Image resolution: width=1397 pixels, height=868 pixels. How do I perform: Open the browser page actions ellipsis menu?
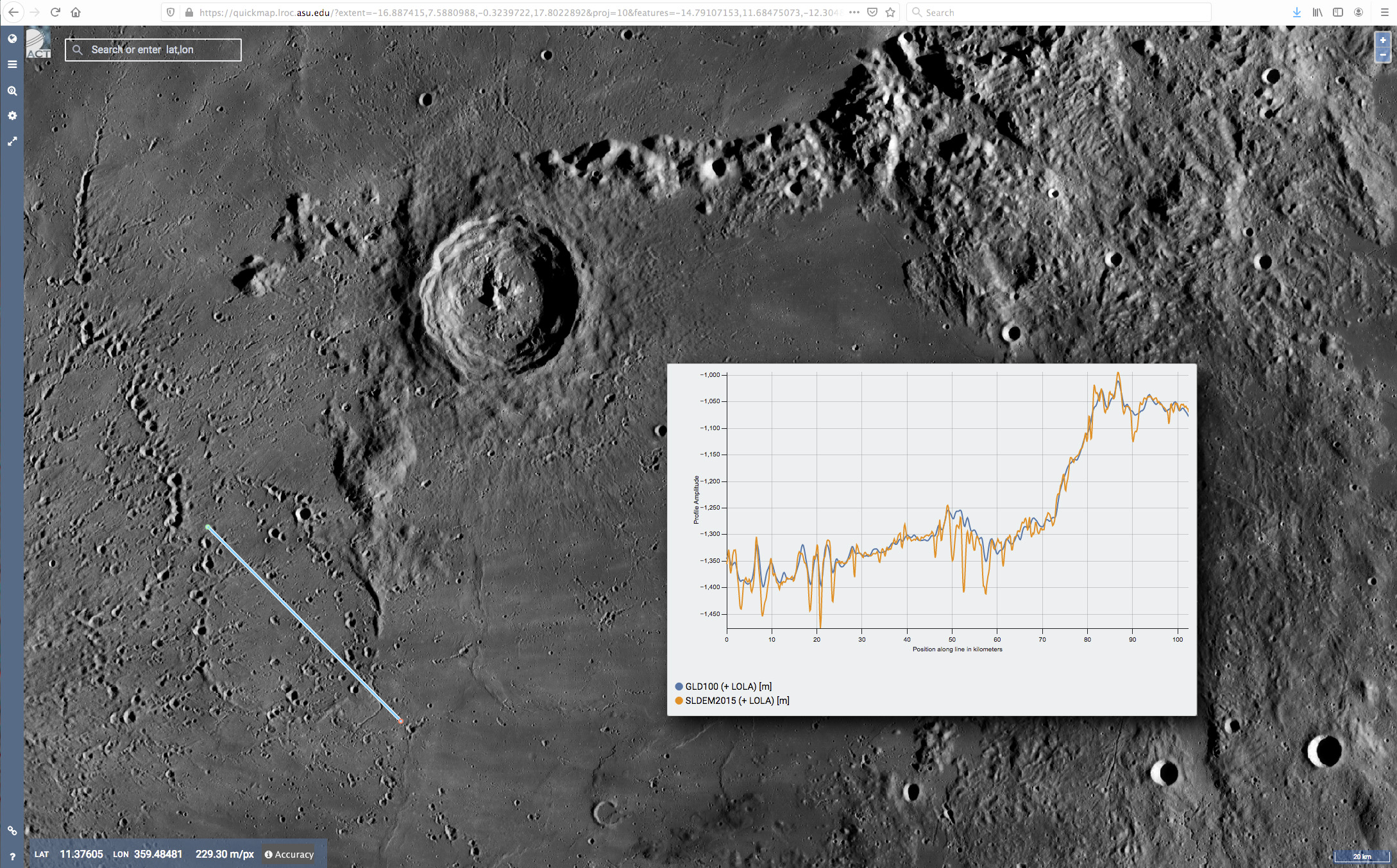coord(854,12)
